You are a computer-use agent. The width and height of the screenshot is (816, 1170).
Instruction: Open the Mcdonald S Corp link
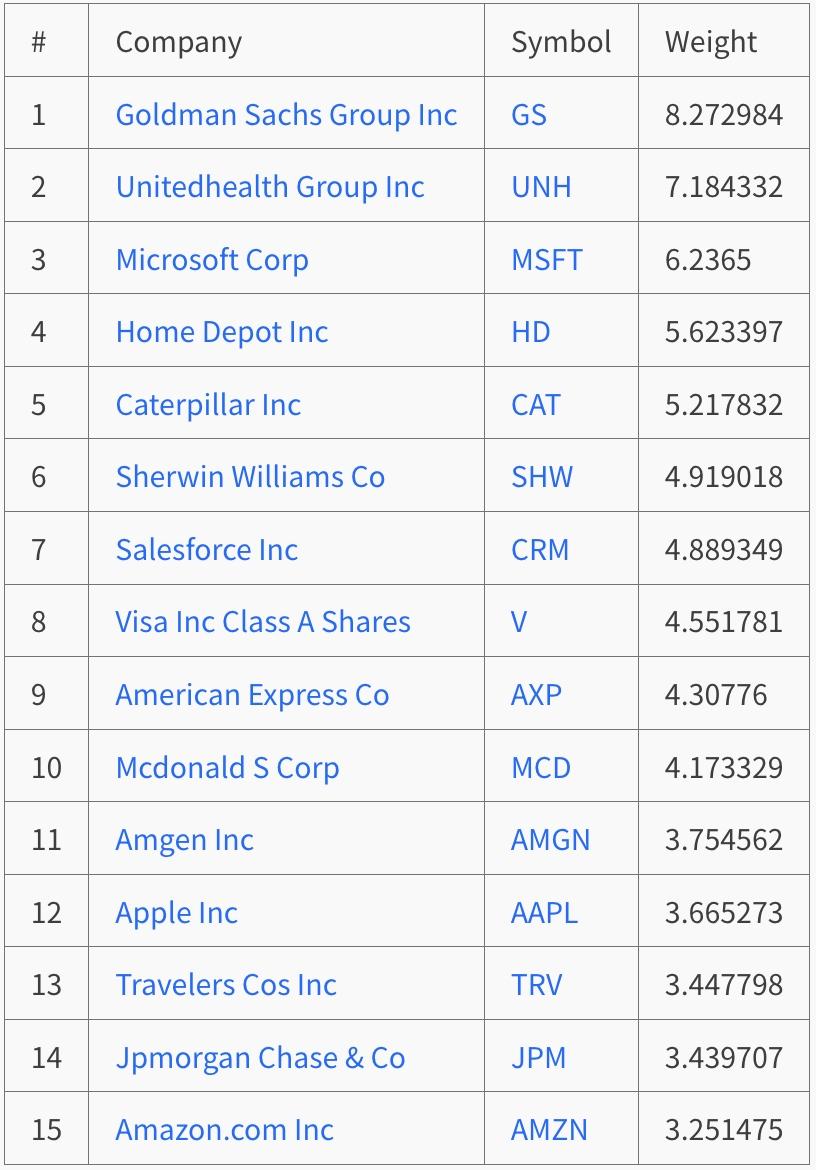[227, 768]
